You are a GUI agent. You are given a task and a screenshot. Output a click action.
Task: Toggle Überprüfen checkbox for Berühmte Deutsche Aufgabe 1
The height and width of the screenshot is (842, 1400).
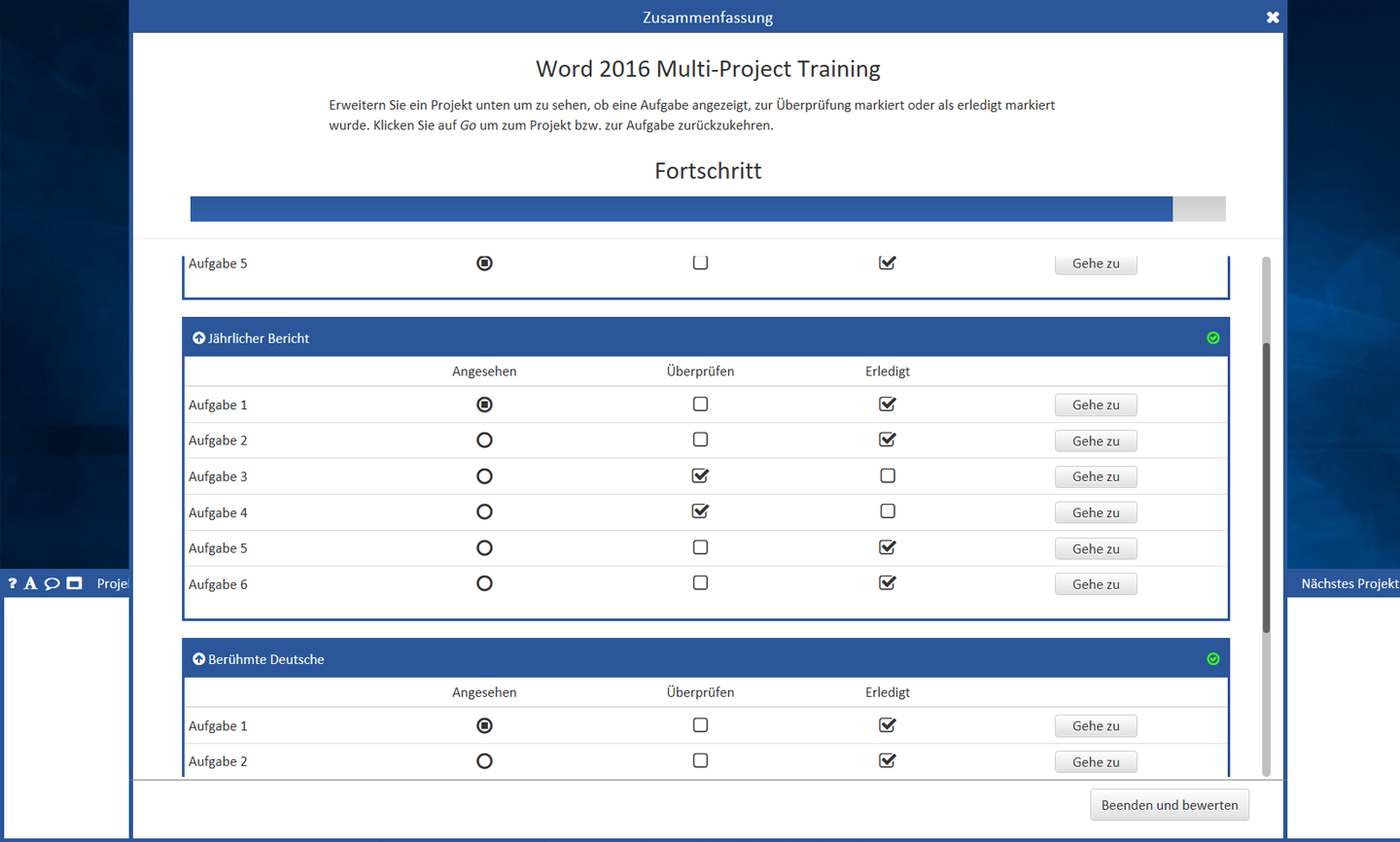coord(700,724)
